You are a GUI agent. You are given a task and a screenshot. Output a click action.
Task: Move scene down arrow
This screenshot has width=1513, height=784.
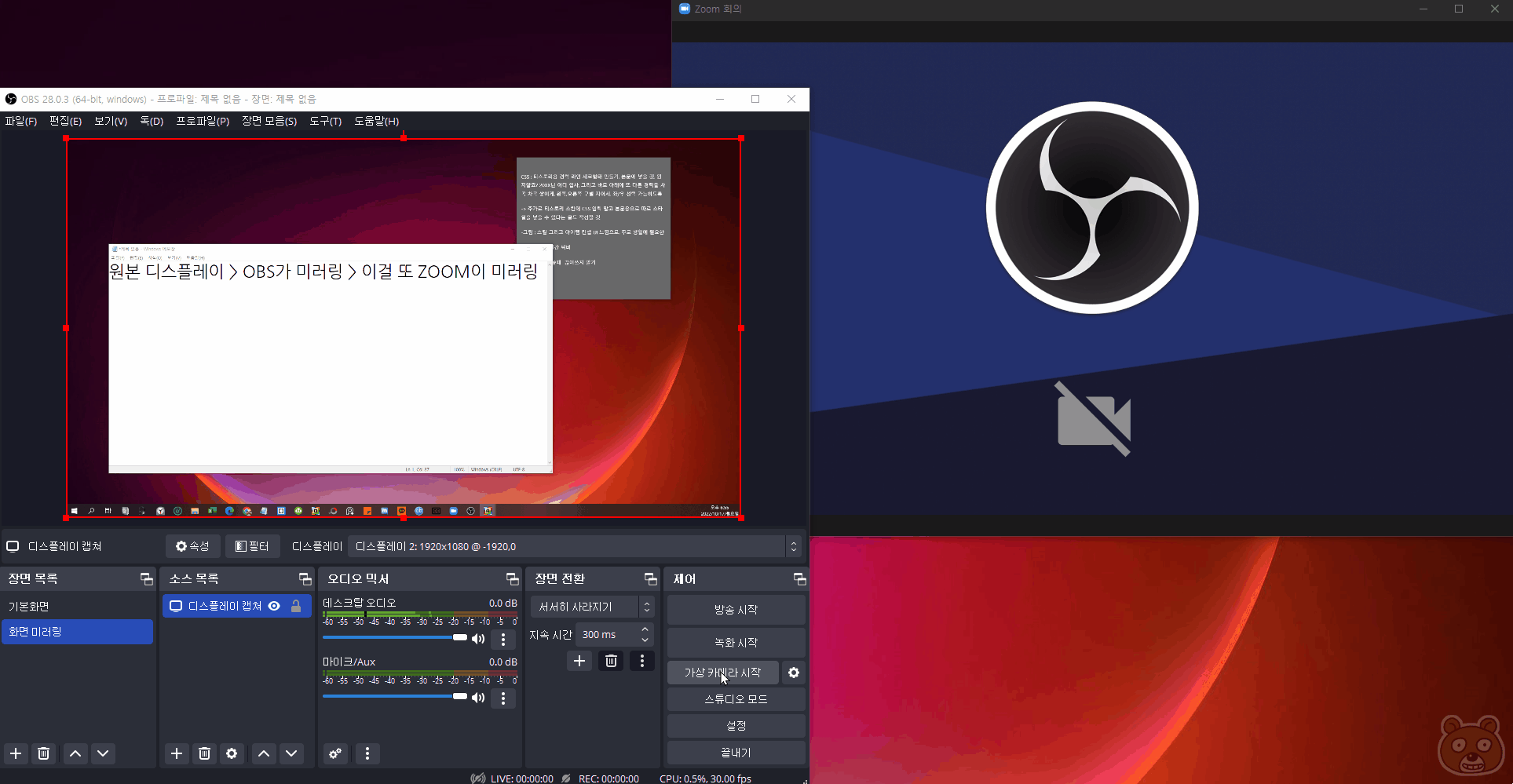103,753
